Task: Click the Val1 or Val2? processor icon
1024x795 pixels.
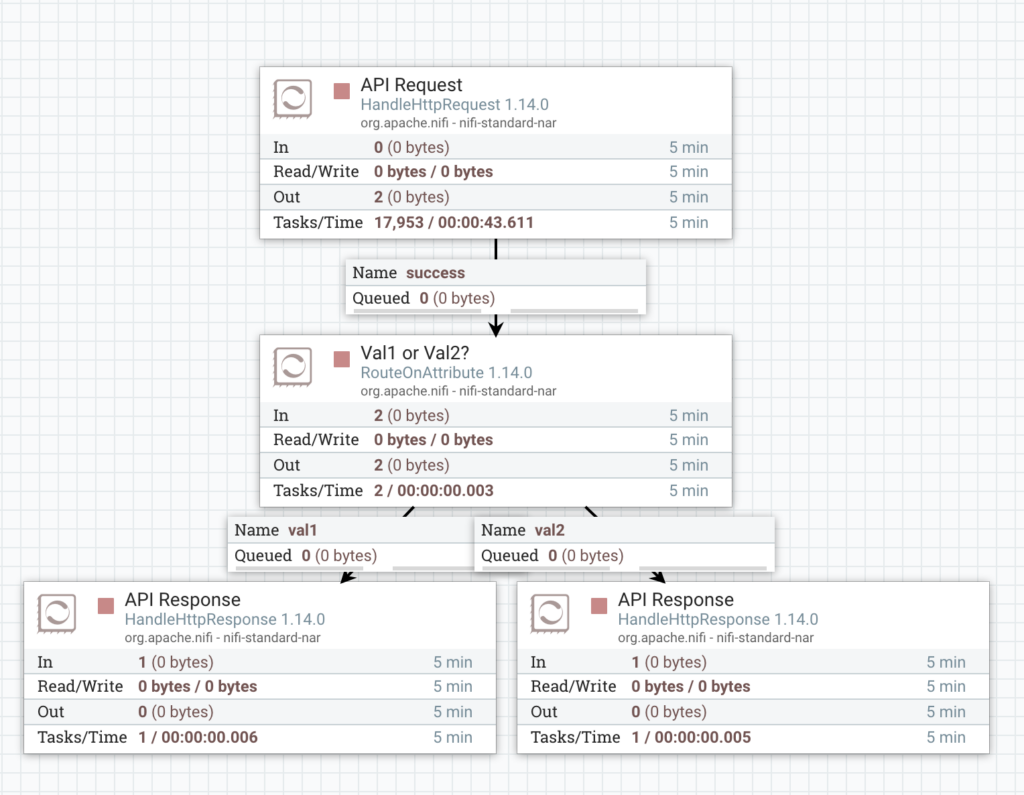Action: click(293, 367)
